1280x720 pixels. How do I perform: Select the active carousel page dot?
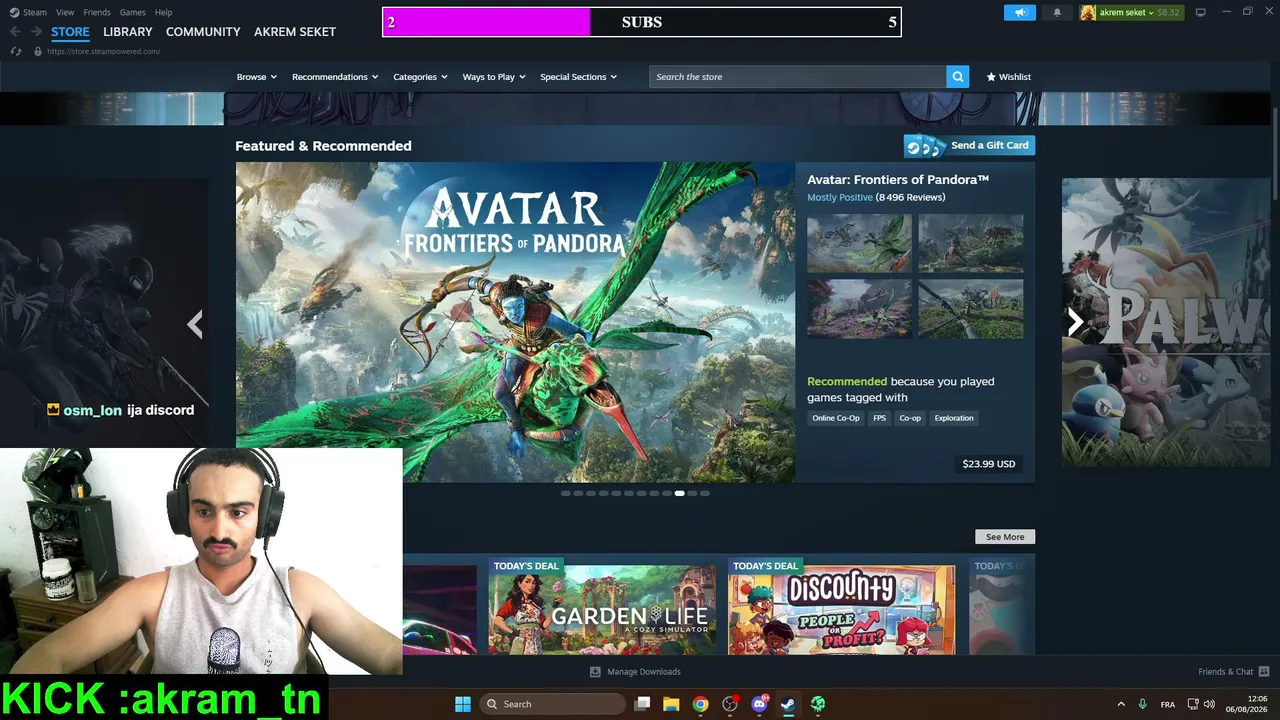point(679,493)
